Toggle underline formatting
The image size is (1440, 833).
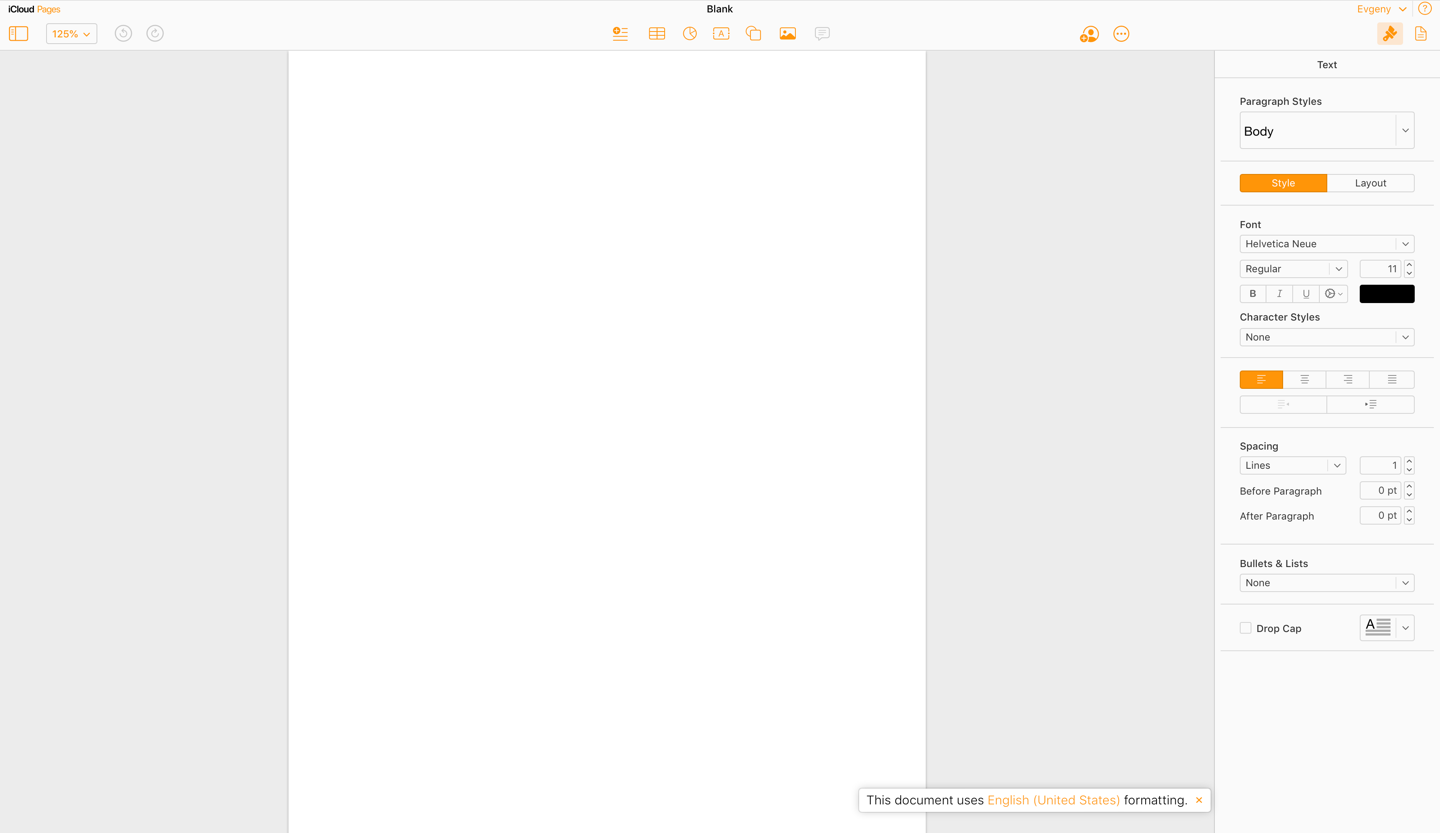(1306, 293)
